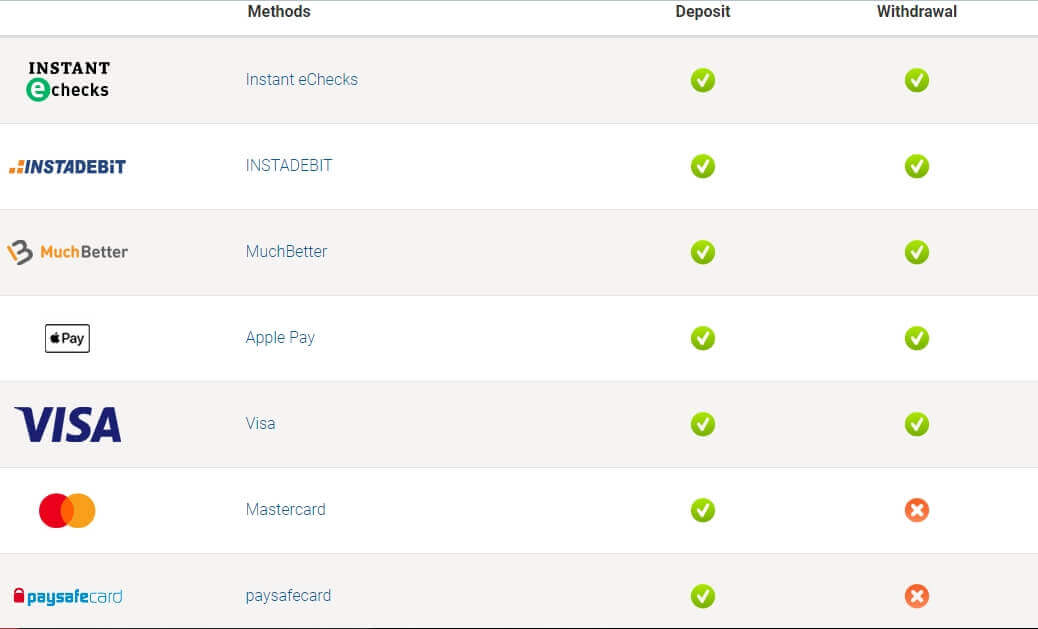Screen dimensions: 1038x629
Task: Click the Methods column header
Action: 279,12
